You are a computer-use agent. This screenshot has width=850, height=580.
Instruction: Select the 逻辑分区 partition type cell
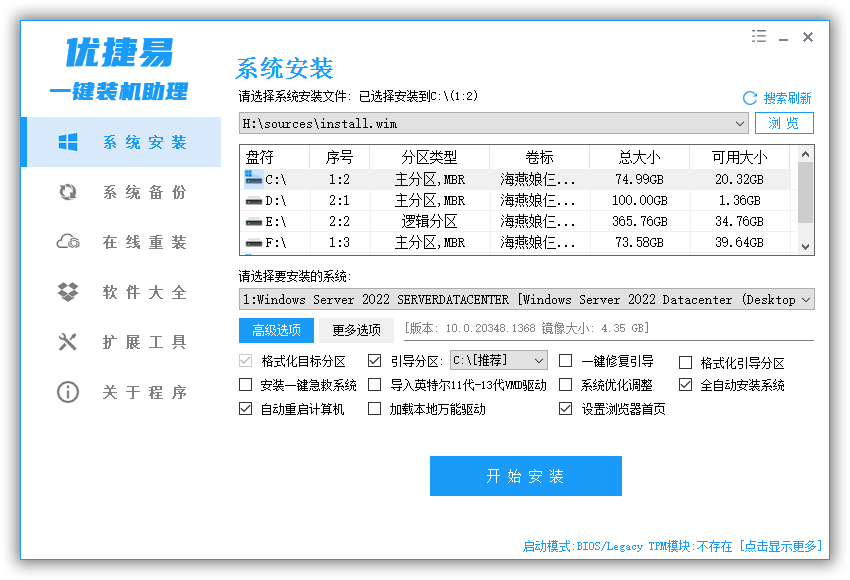coord(429,222)
